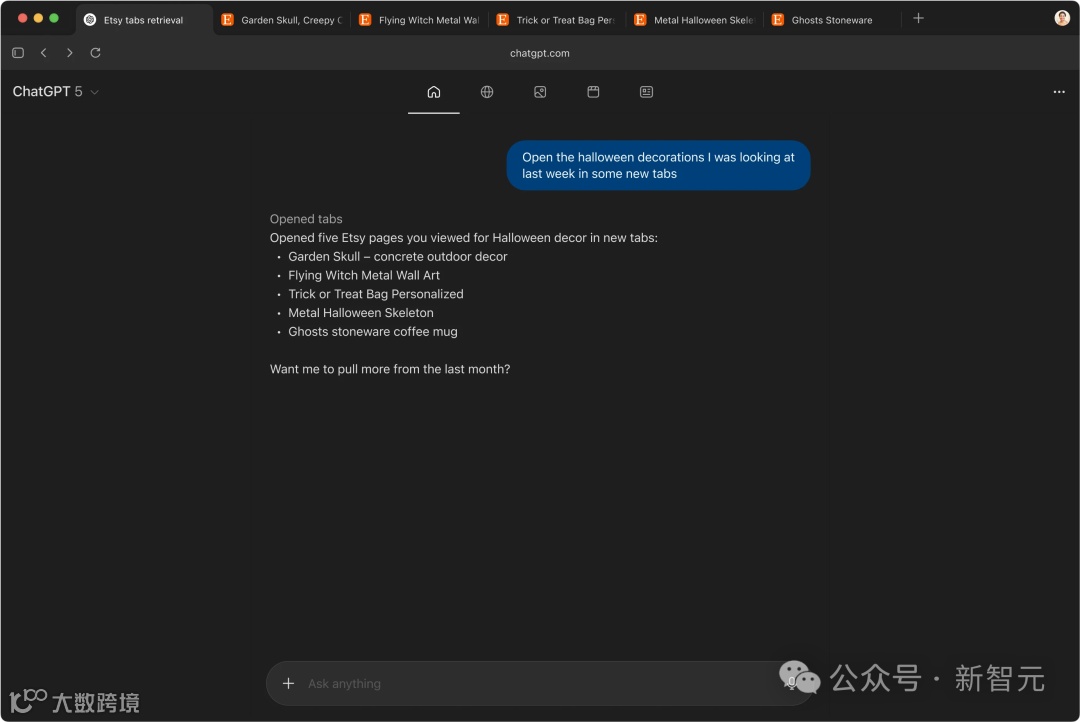The image size is (1080, 722).
Task: Go forward with the right arrow
Action: (x=70, y=52)
